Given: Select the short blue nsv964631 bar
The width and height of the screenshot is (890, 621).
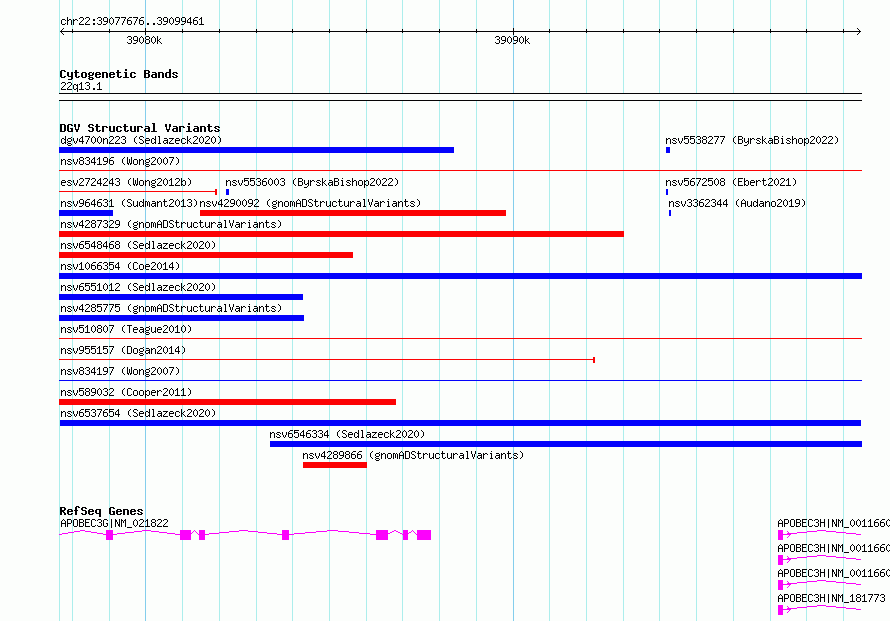Looking at the screenshot, I should click(86, 213).
